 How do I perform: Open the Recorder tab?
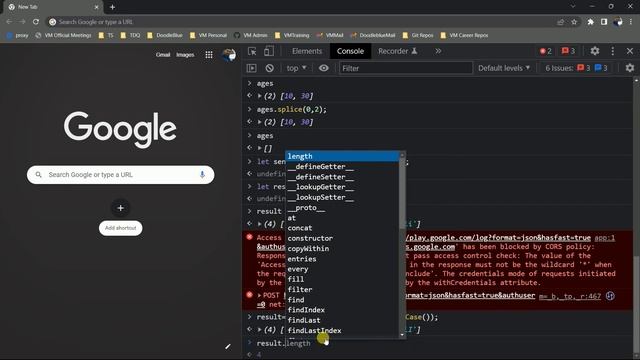[x=398, y=51]
